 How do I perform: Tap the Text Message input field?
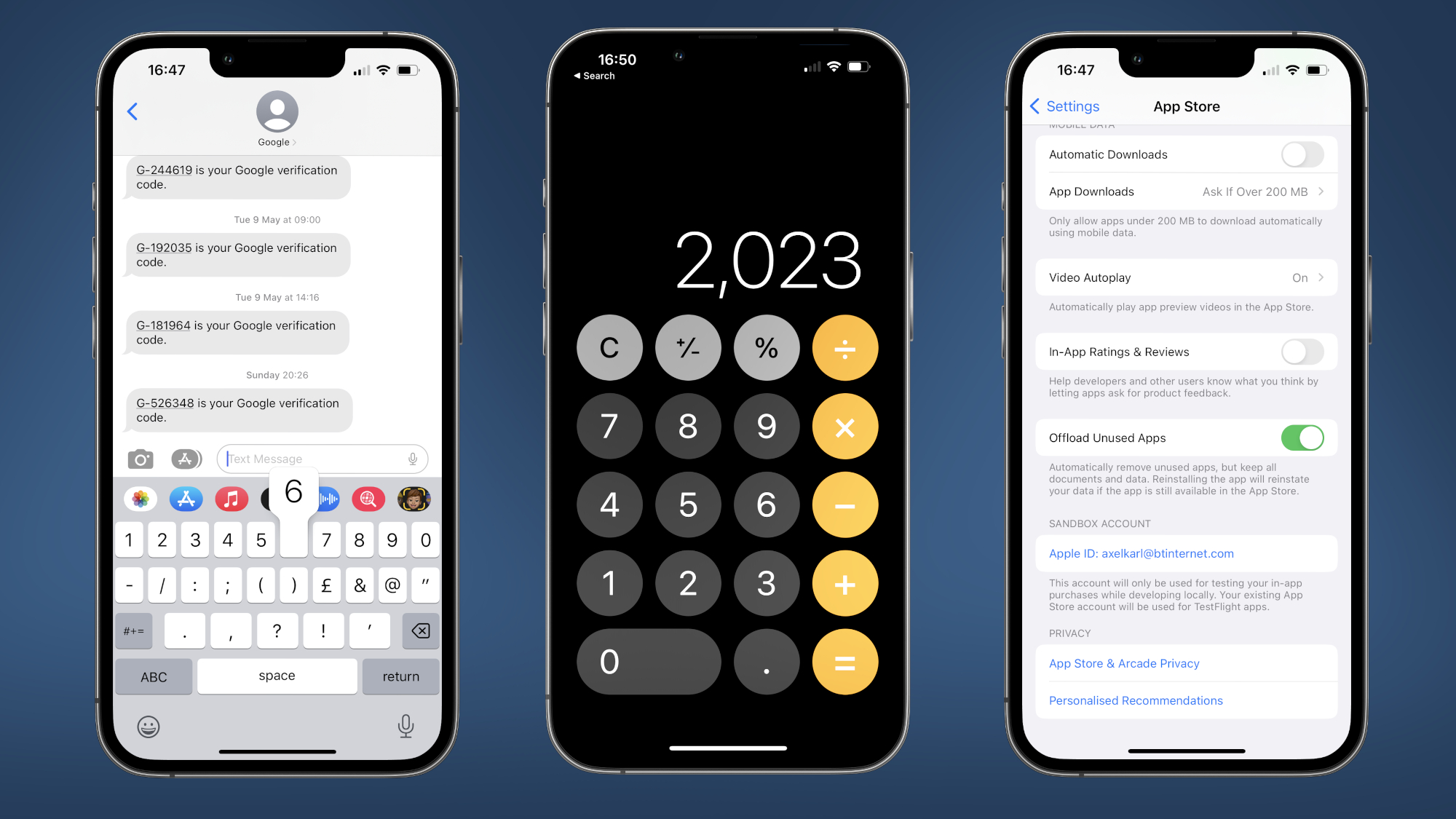click(317, 459)
